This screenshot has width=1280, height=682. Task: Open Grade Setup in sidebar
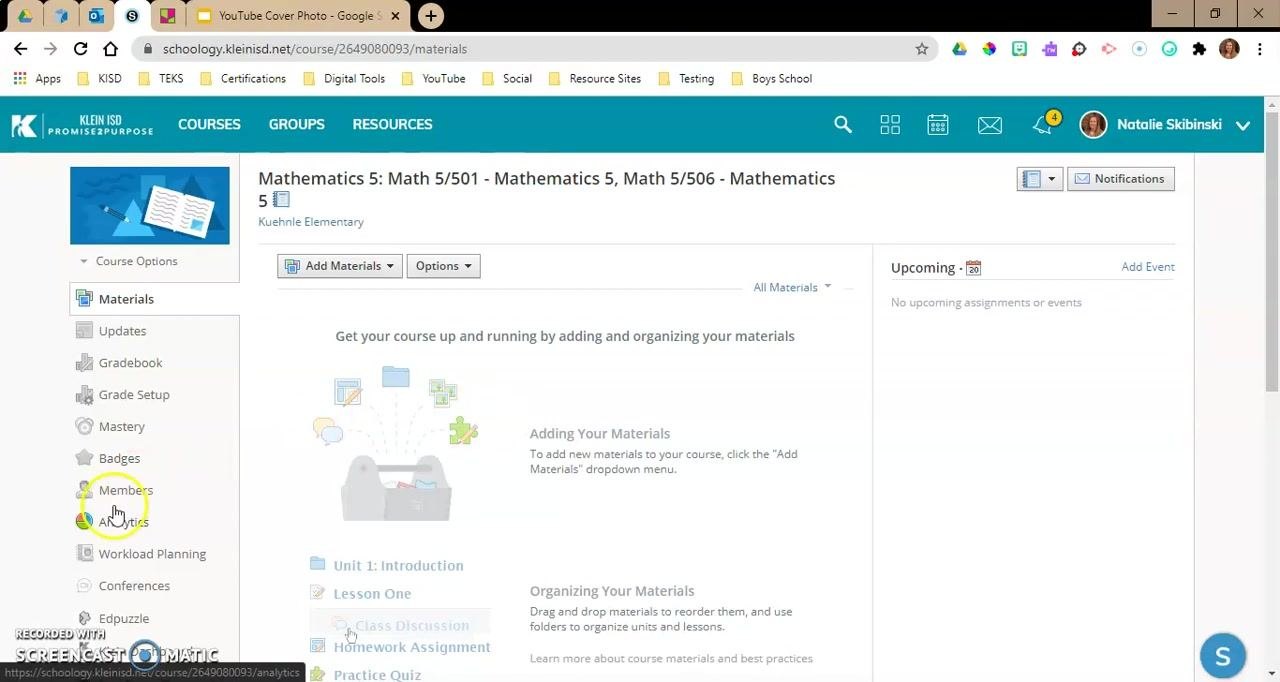[x=134, y=395]
